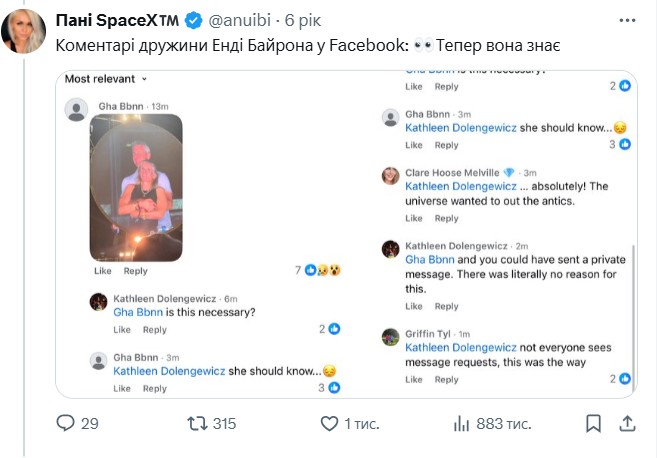View tweet analytics bar-chart icon
Screen dimensions: 657x458
[x=462, y=424]
